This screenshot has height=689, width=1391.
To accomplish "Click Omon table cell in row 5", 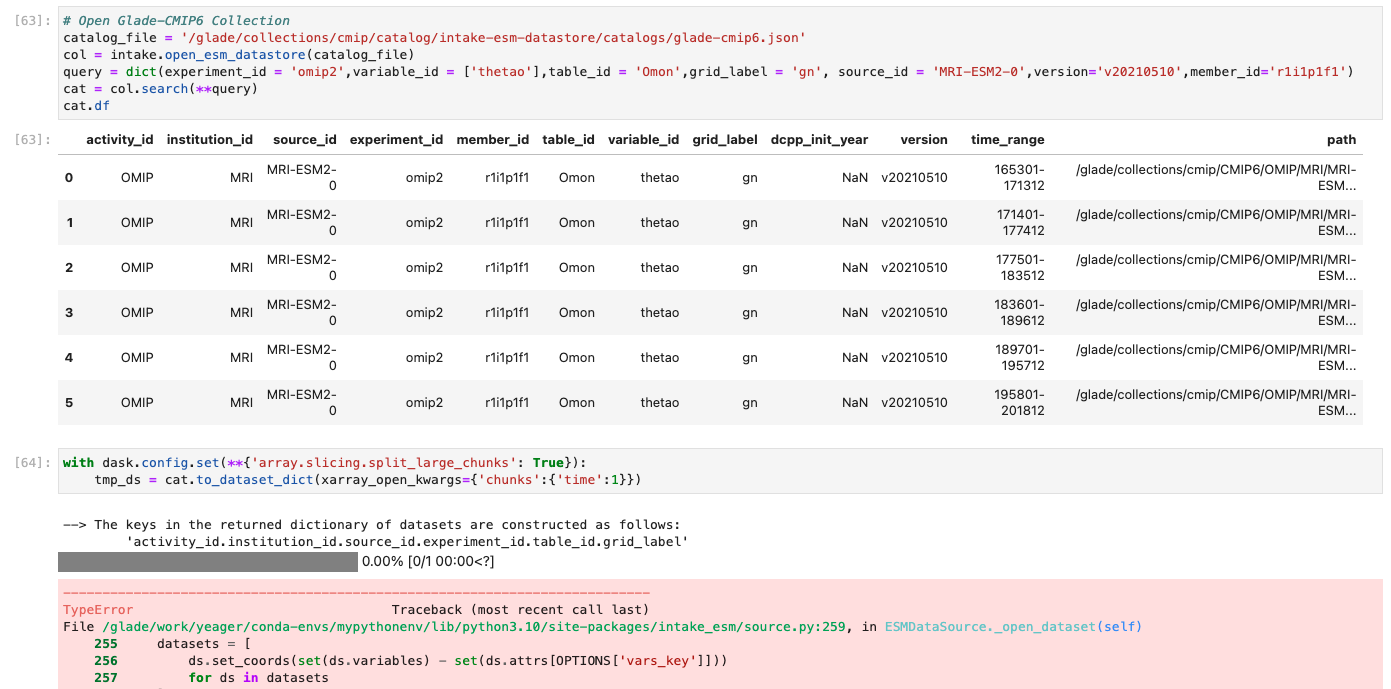I will [577, 402].
